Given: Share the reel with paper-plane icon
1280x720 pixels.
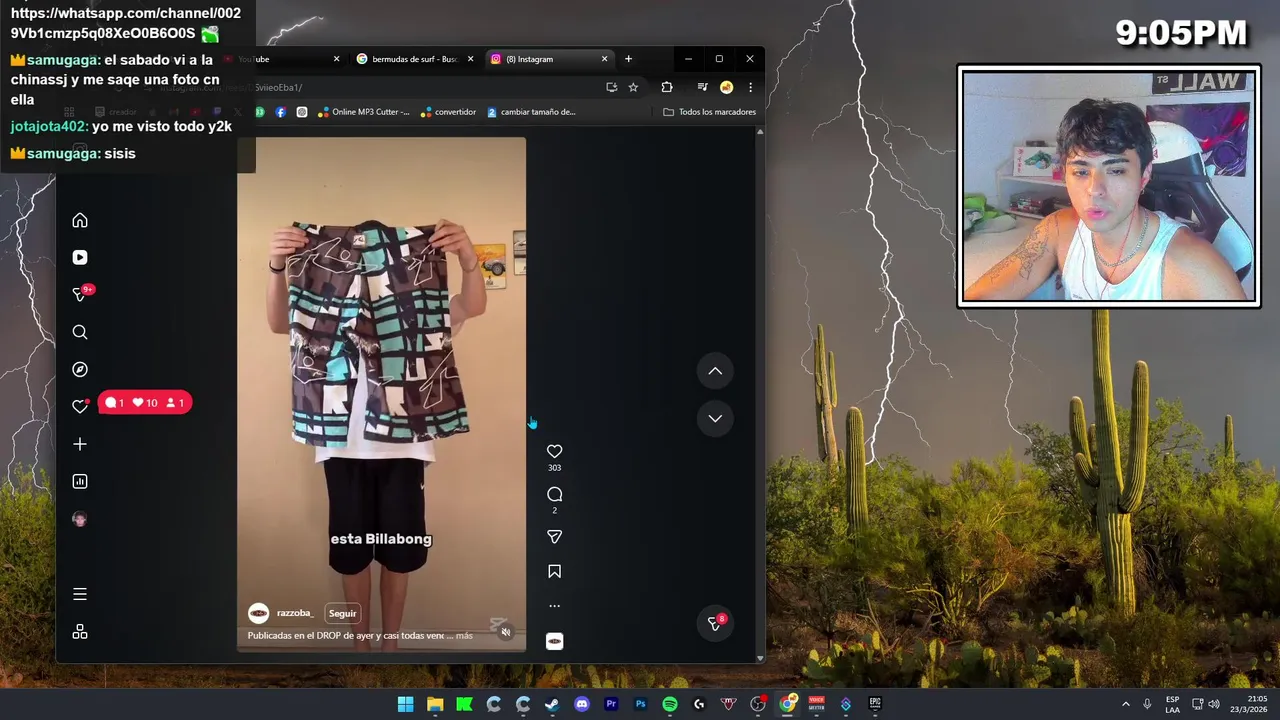Looking at the screenshot, I should 554,537.
